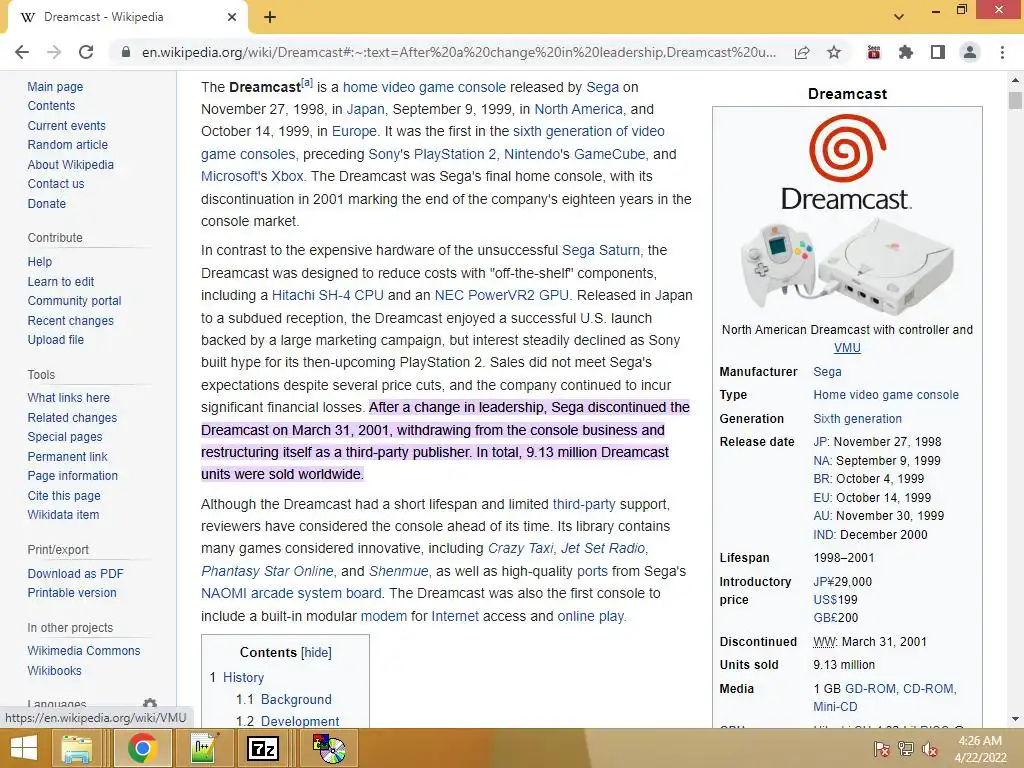Go to Current events

point(66,125)
